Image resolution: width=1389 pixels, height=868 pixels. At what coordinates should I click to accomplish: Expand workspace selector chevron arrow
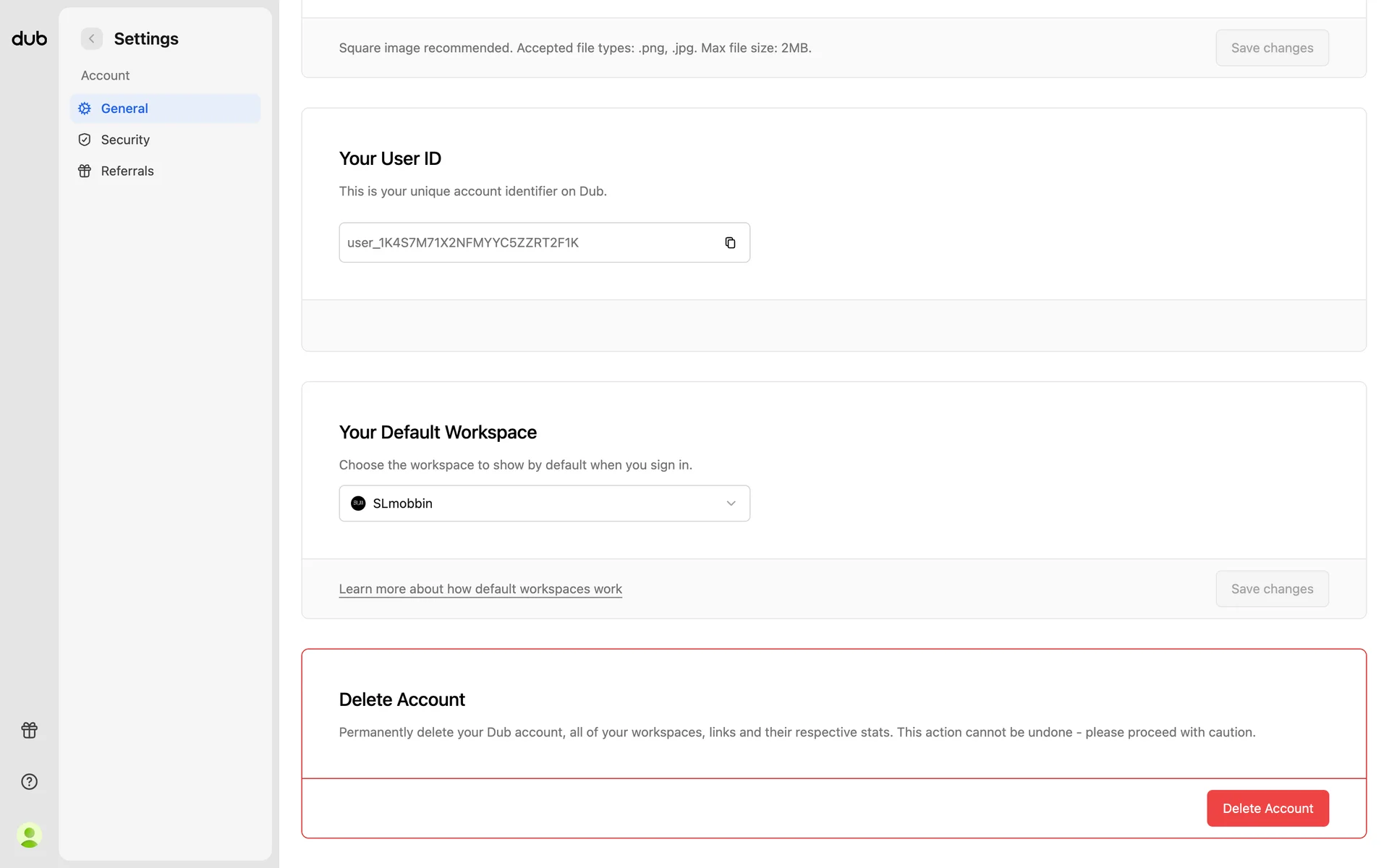coord(731,503)
